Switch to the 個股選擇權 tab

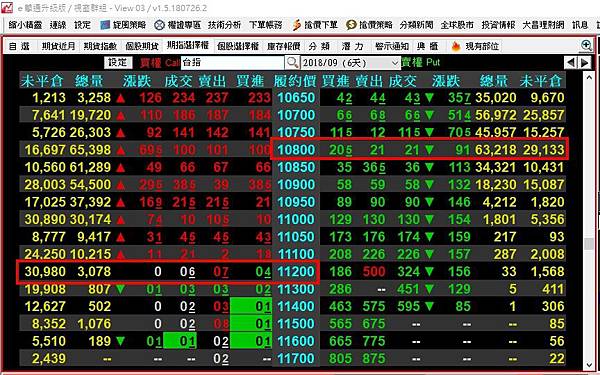click(x=238, y=47)
